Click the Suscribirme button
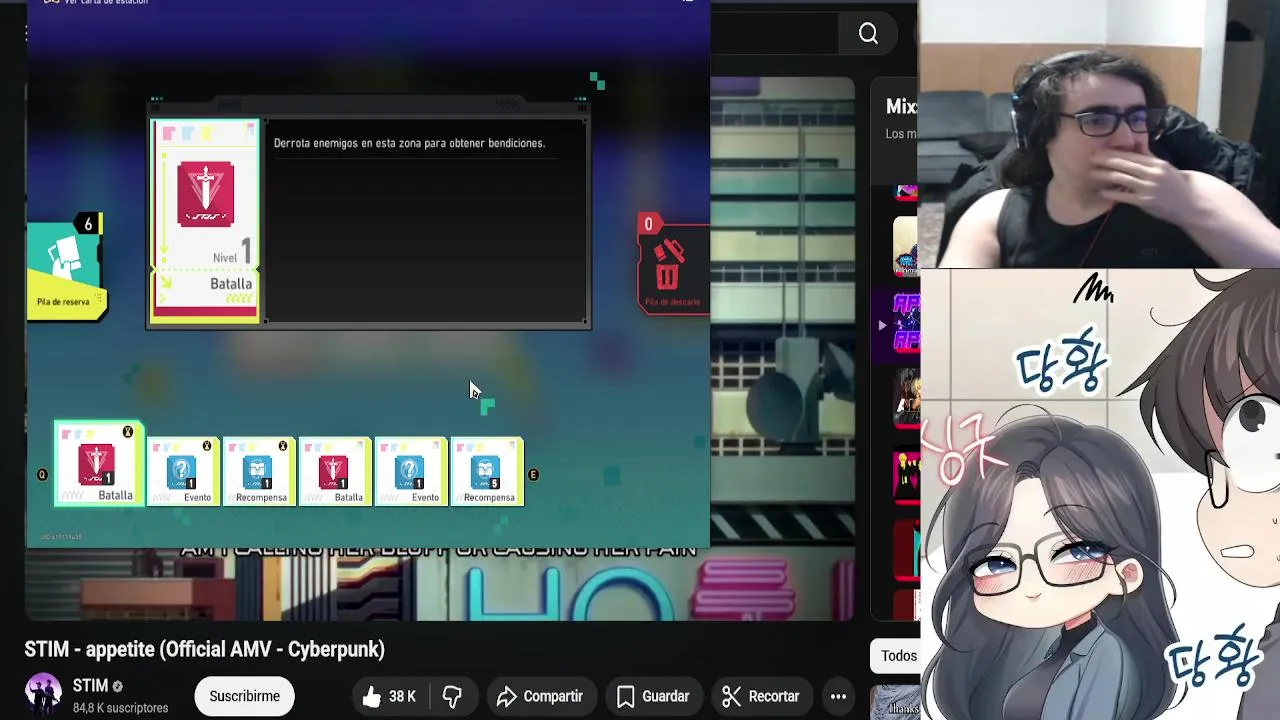The height and width of the screenshot is (720, 1280). (x=244, y=696)
